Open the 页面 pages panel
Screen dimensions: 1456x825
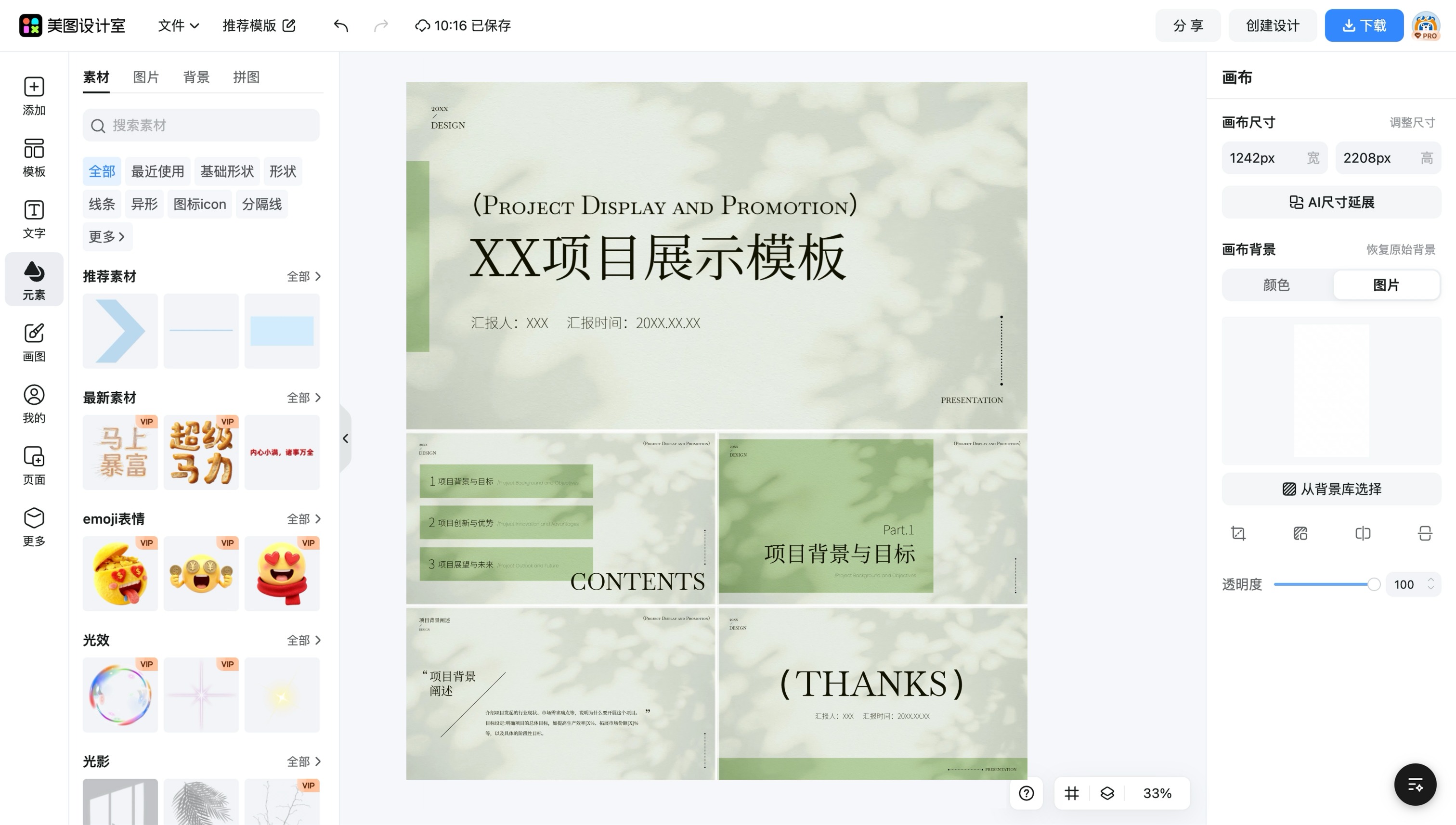pyautogui.click(x=34, y=466)
